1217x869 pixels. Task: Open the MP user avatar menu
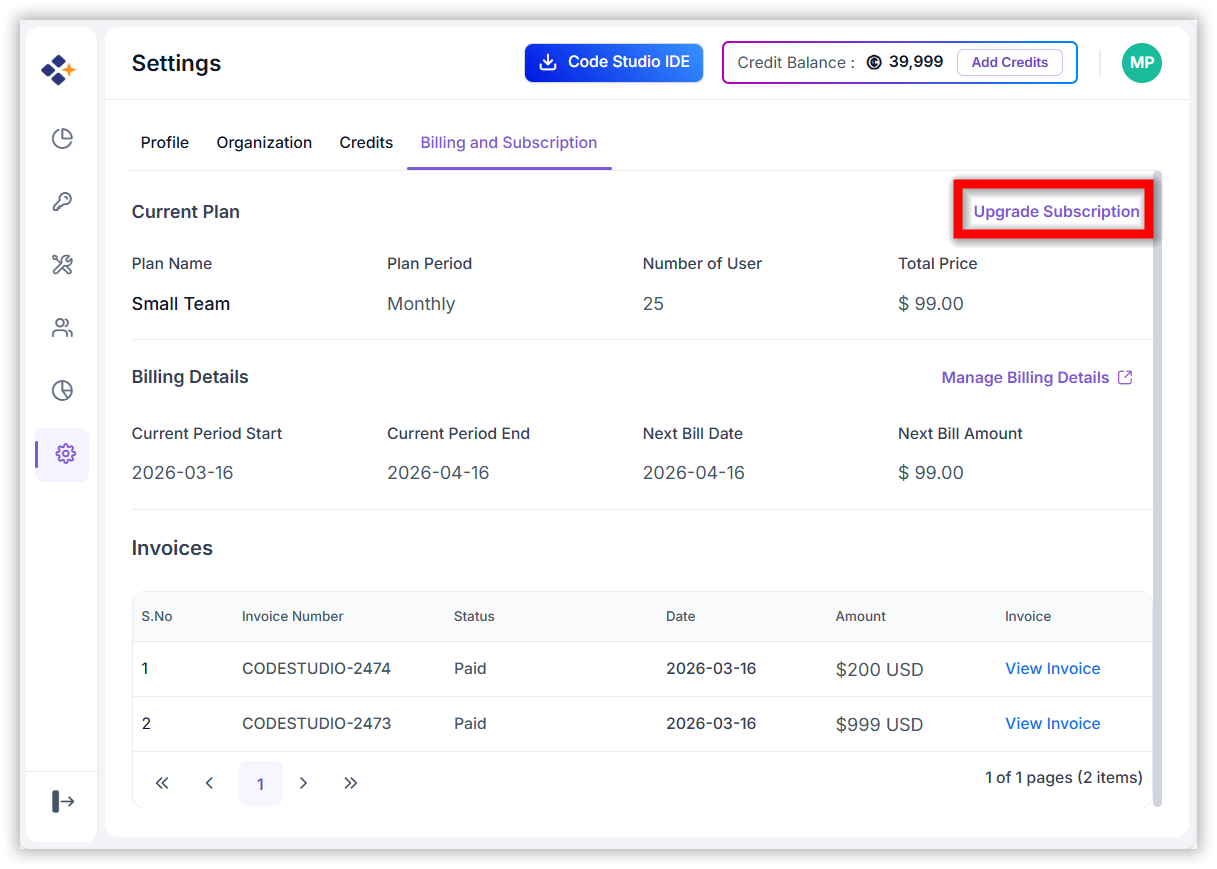[x=1141, y=63]
